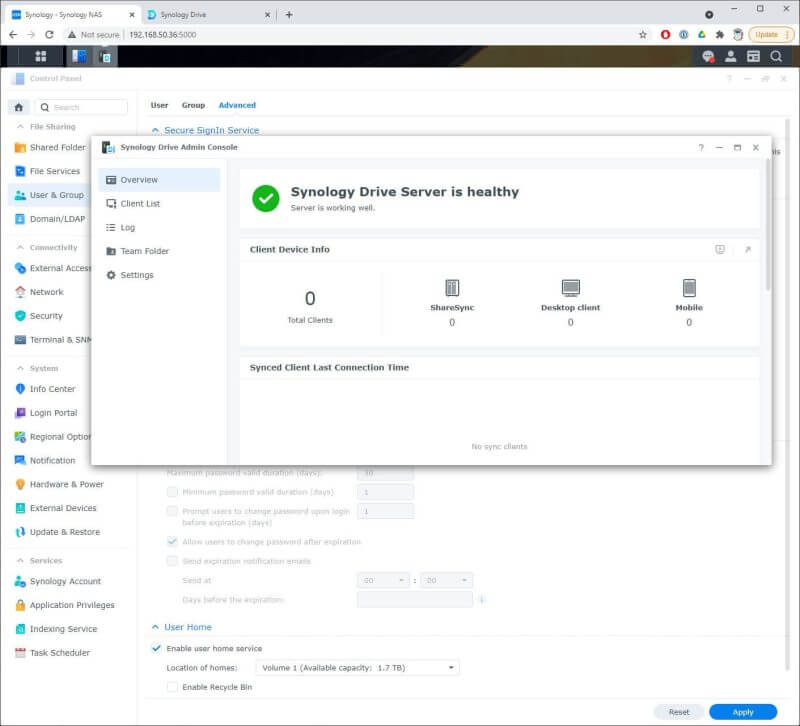Screen dimensions: 800x726
Task: Collapse the User Home section
Action: pyautogui.click(x=156, y=627)
